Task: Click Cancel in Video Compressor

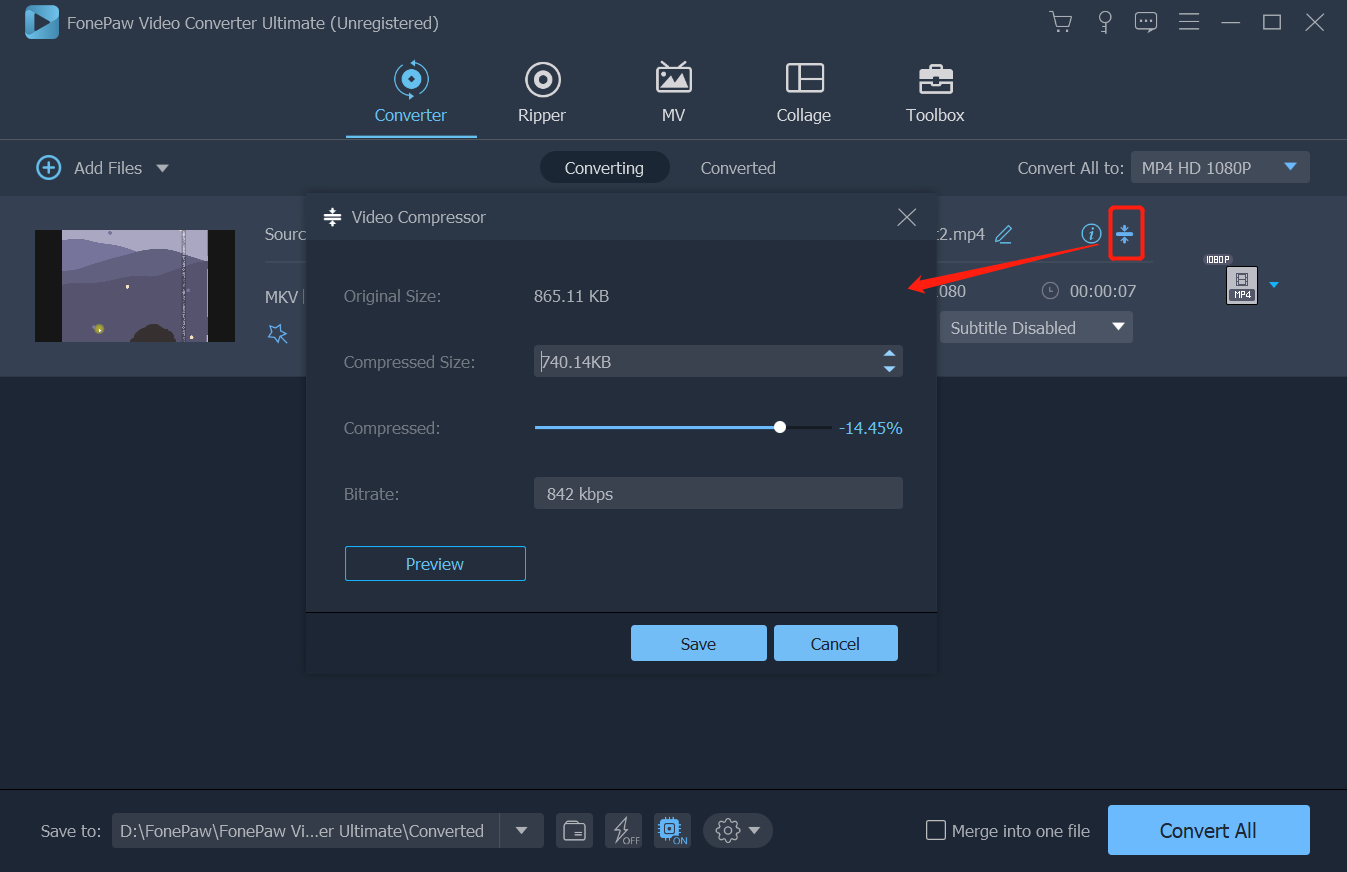Action: [835, 644]
